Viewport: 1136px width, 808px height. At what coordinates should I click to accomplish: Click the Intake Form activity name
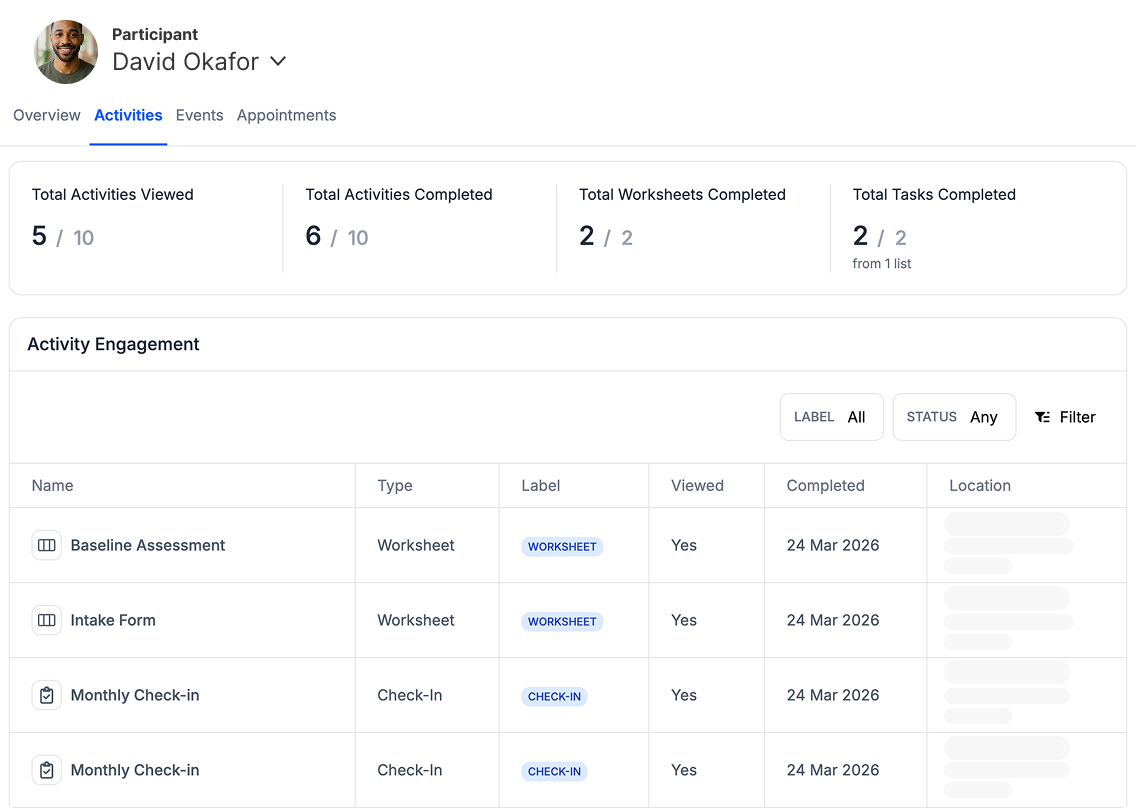[113, 620]
